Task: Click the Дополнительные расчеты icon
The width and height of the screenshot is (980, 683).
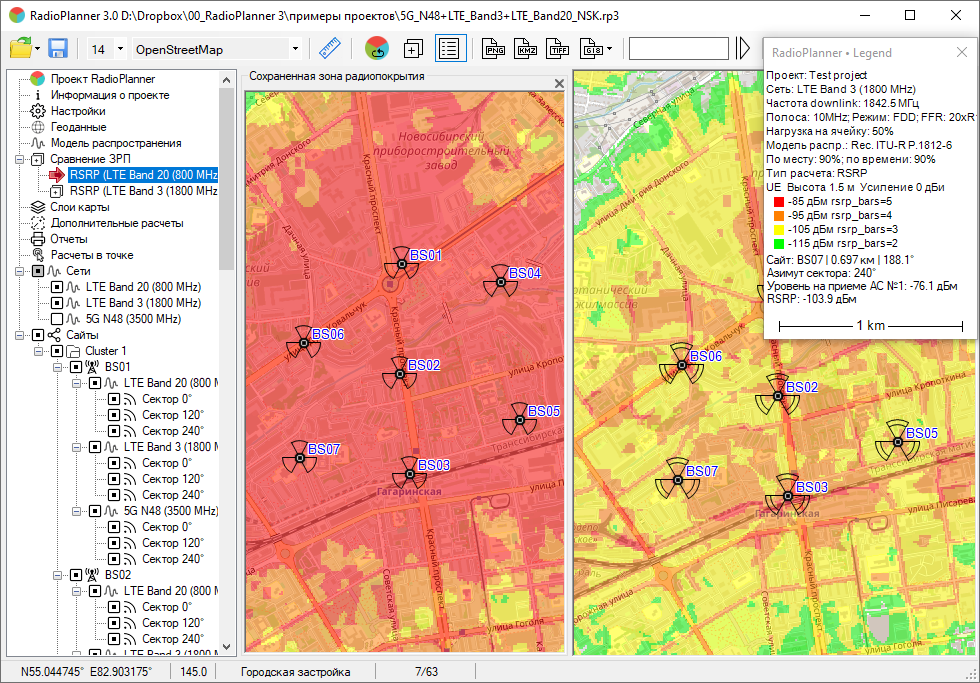Action: [x=38, y=223]
